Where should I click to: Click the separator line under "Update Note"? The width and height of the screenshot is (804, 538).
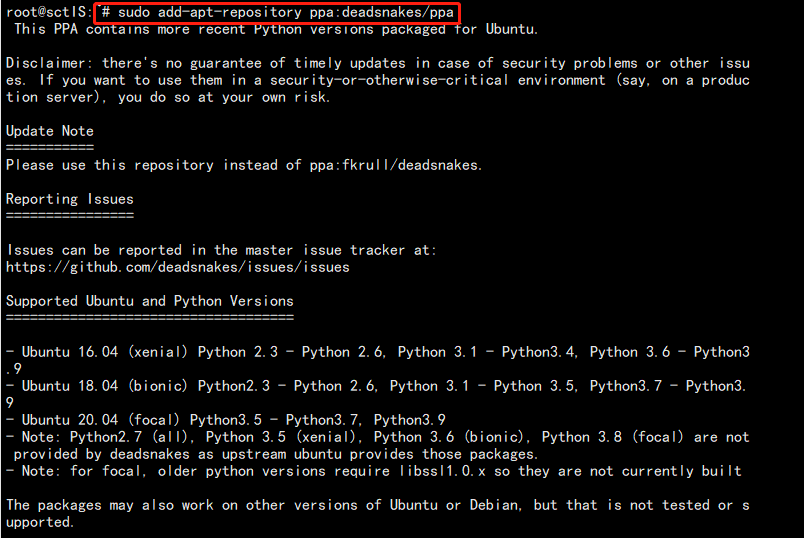click(49, 147)
